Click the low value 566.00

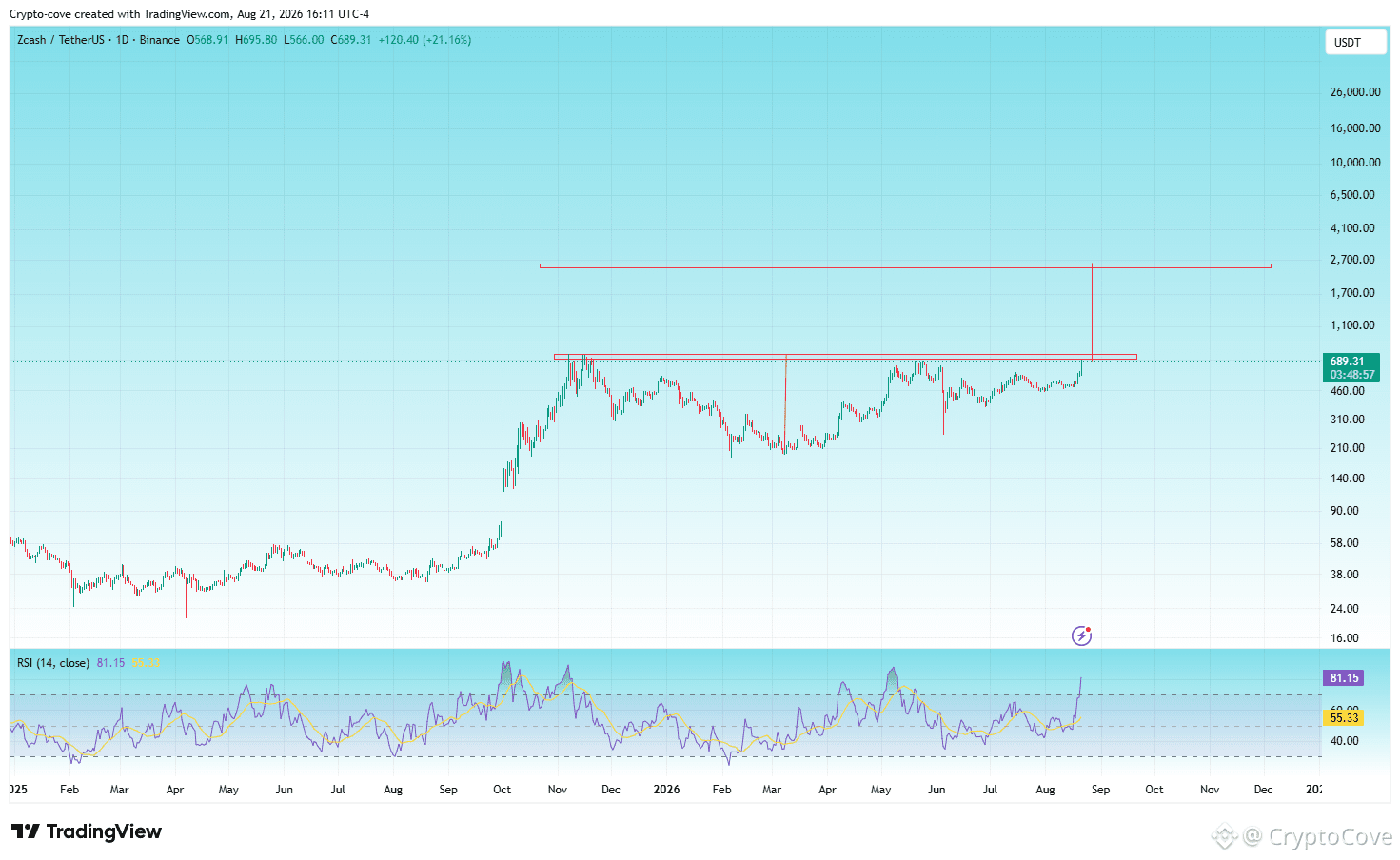(x=307, y=40)
